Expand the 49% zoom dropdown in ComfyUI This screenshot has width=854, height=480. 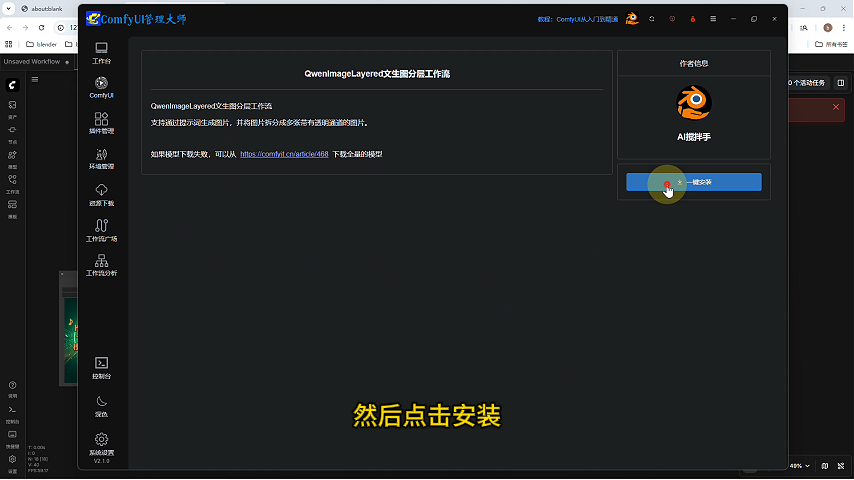click(800, 466)
